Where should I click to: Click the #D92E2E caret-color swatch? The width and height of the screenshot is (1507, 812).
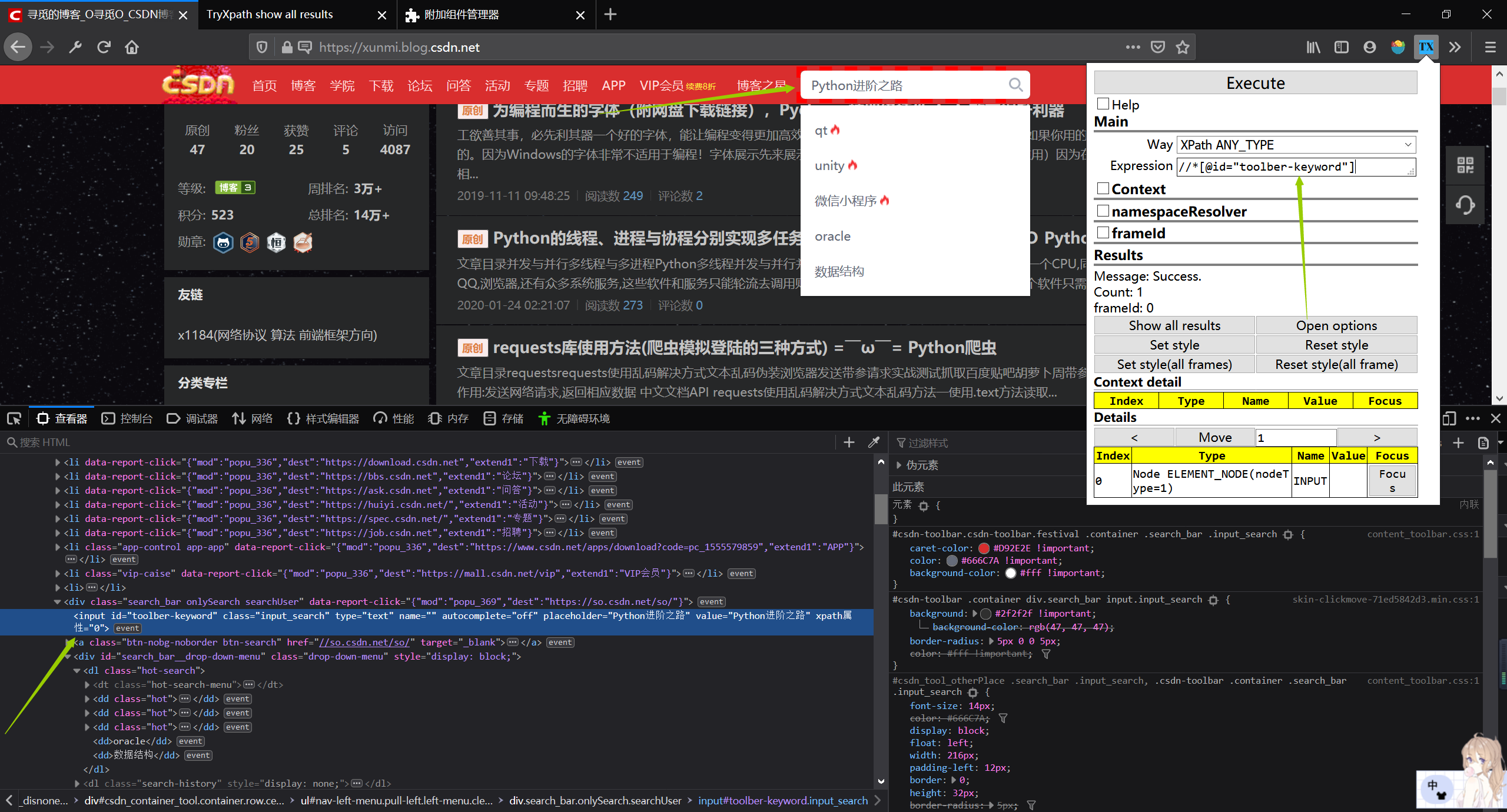pyautogui.click(x=983, y=548)
